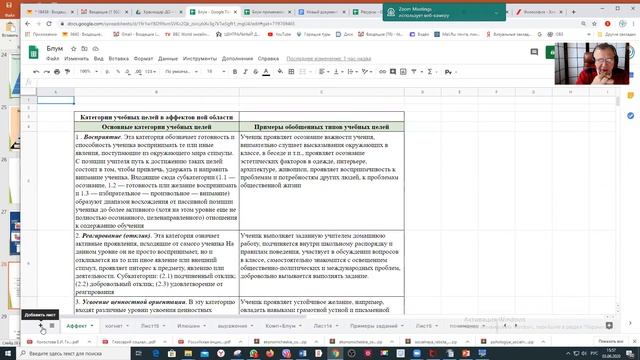Open horizontal align dropdown
The height and width of the screenshot is (360, 640).
(324, 72)
